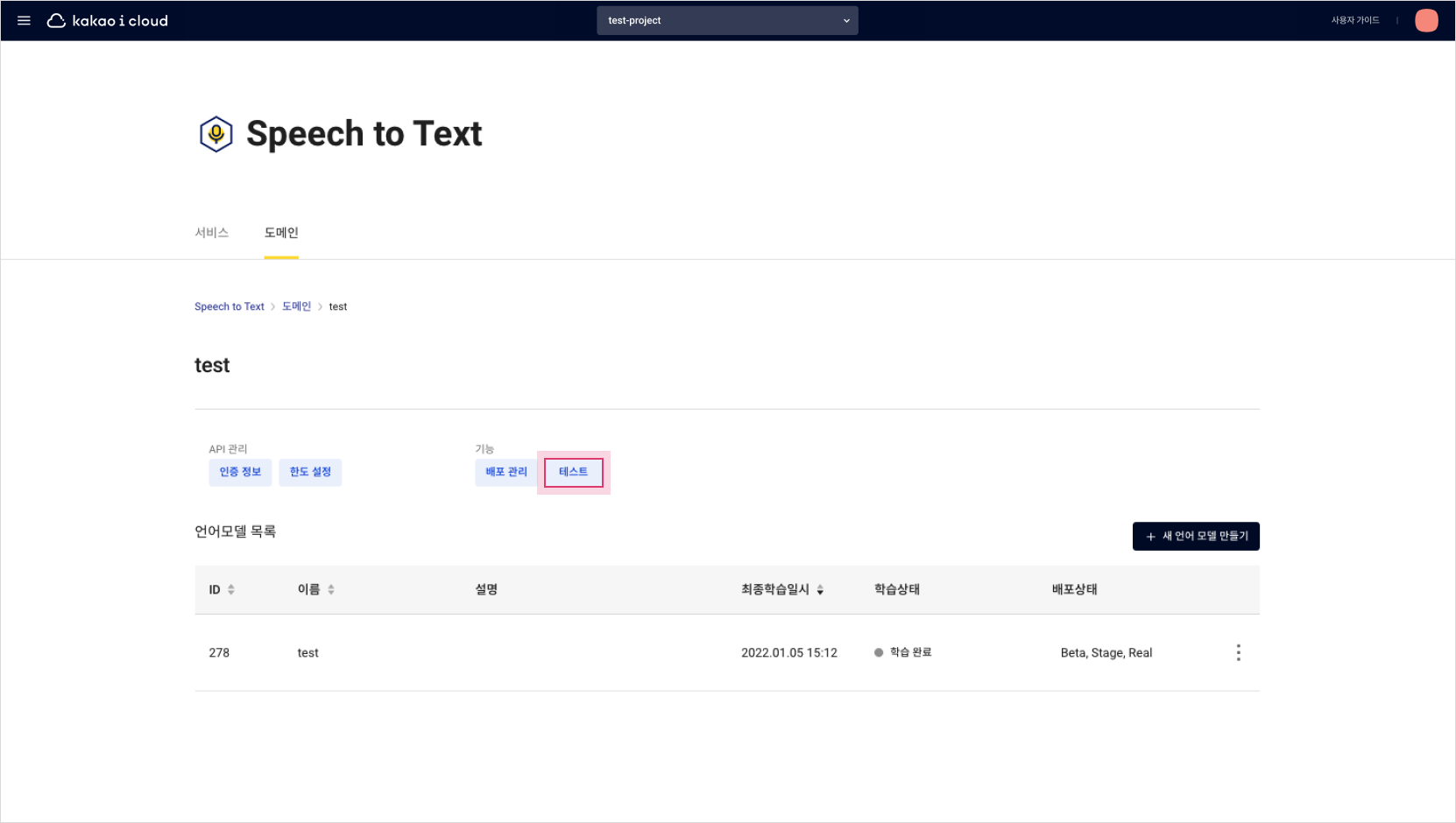This screenshot has height=823, width=1456.
Task: Go to Speech to Text breadcrumb
Action: pyautogui.click(x=230, y=306)
